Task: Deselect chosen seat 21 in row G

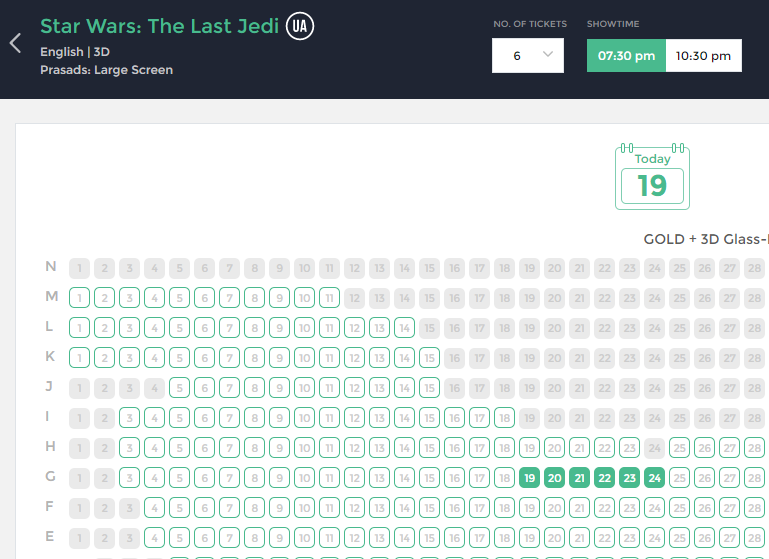Action: click(580, 478)
